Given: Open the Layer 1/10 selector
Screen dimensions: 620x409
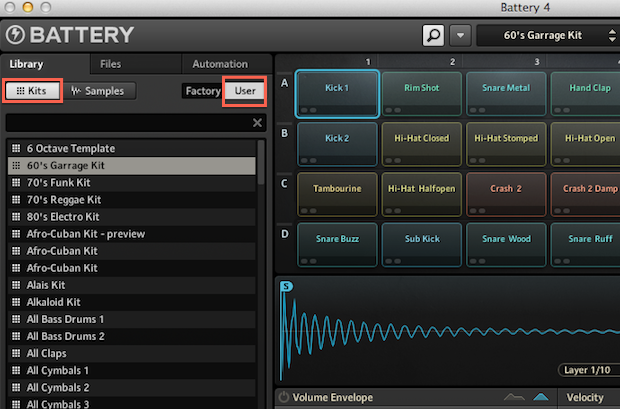Looking at the screenshot, I should [588, 370].
